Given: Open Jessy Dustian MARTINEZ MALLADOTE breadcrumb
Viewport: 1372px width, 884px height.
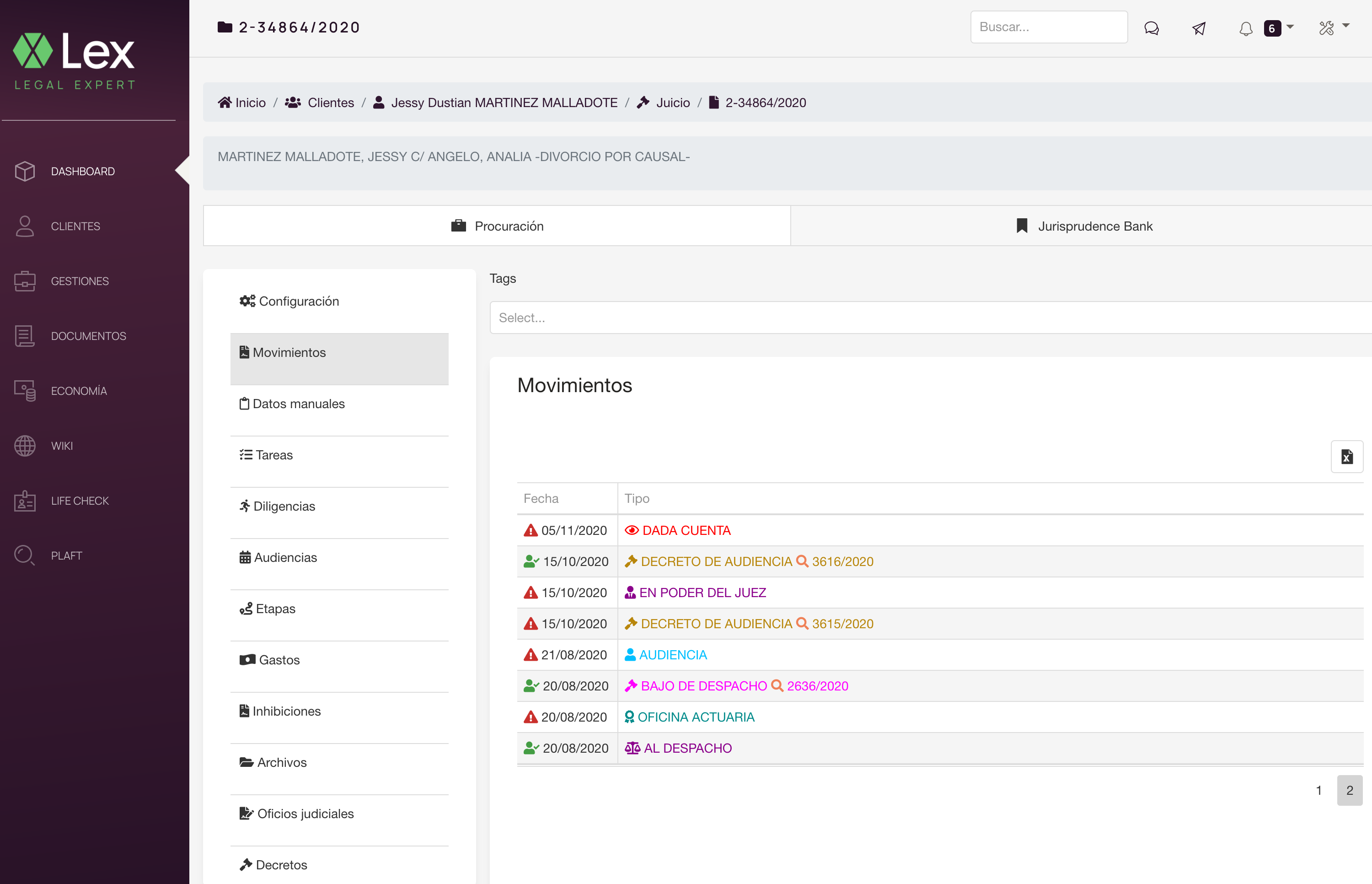Looking at the screenshot, I should click(x=495, y=102).
